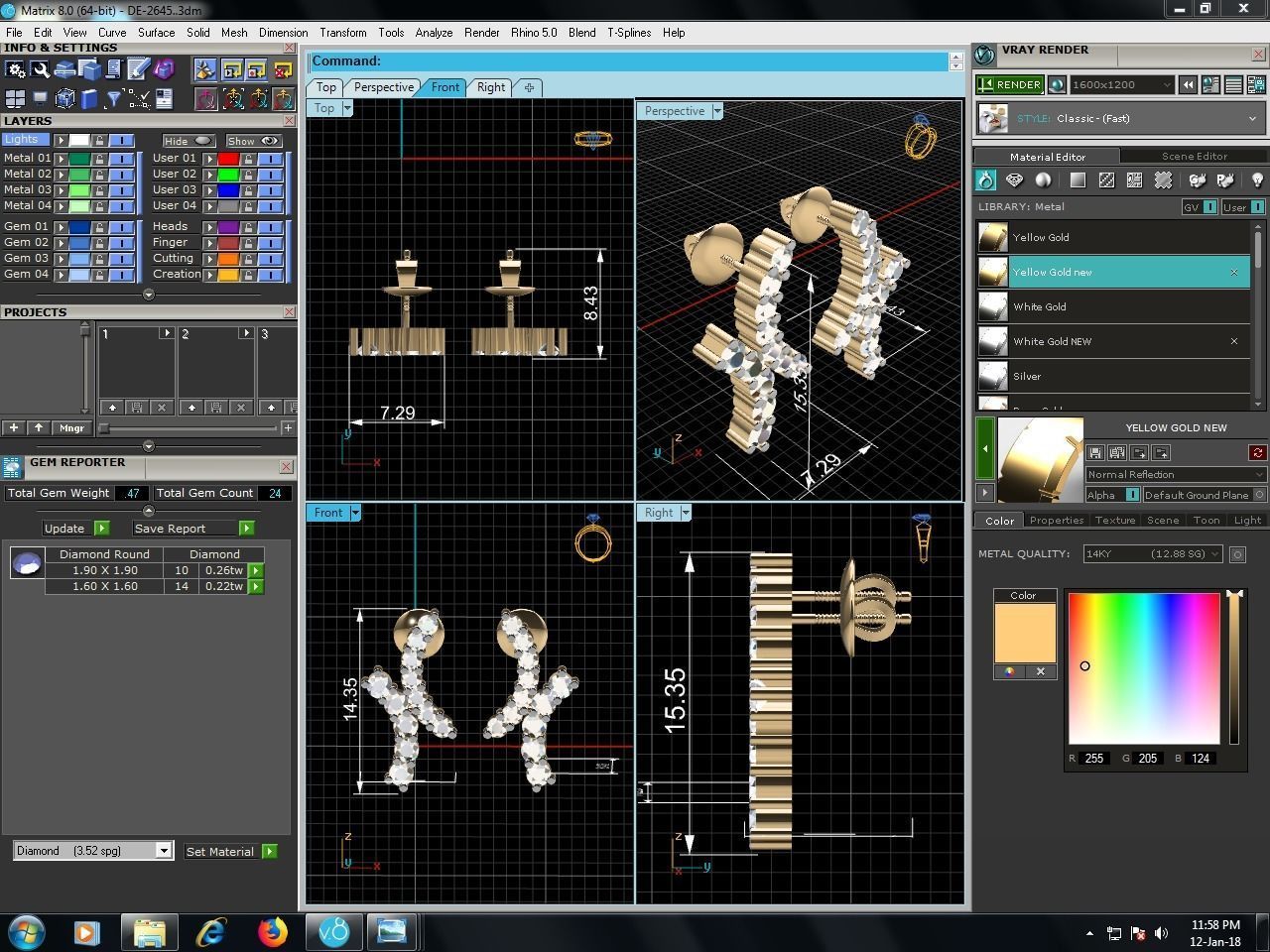The height and width of the screenshot is (952, 1270).
Task: Start rendering with the RENDER button
Action: (1009, 85)
